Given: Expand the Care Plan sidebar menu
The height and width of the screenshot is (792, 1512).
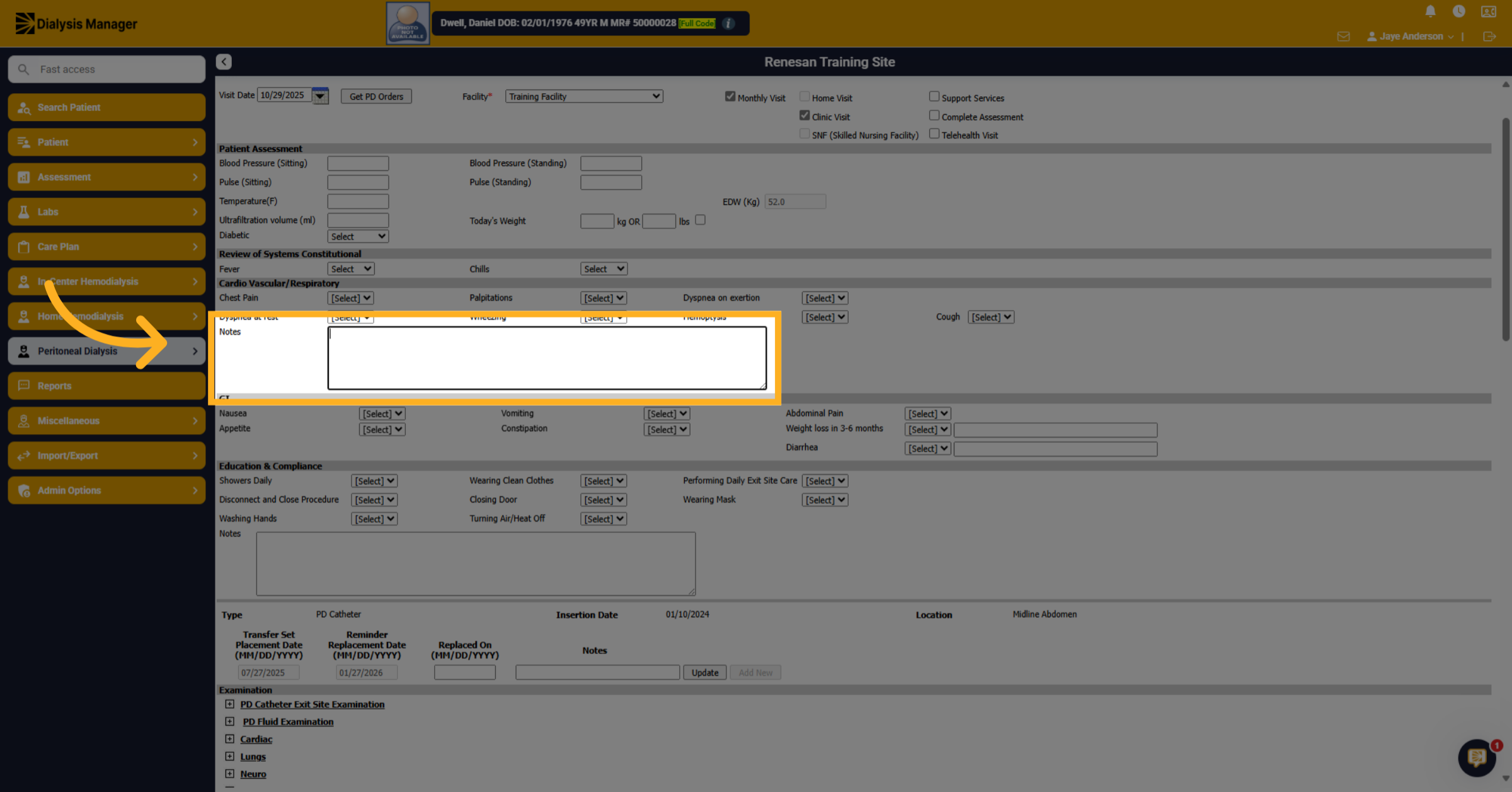Looking at the screenshot, I should (x=106, y=246).
